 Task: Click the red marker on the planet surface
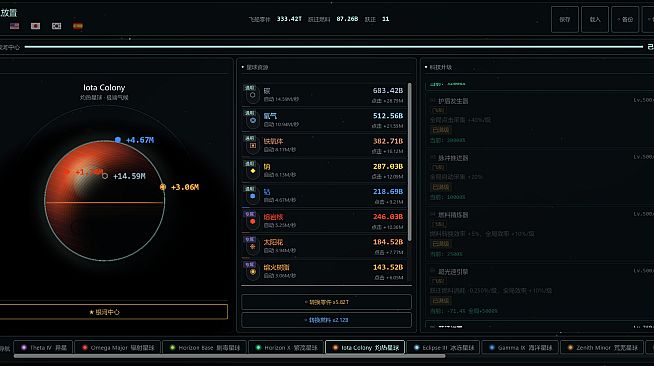(67, 172)
